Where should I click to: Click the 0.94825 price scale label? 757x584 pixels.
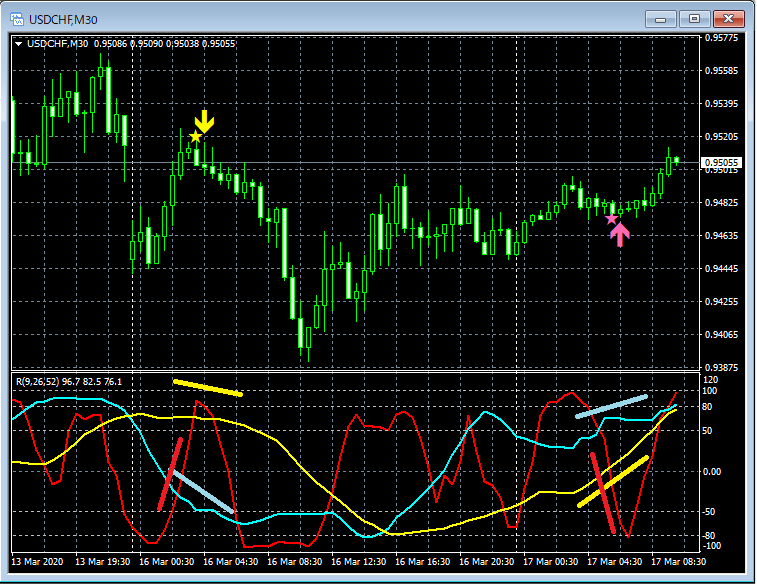point(722,202)
